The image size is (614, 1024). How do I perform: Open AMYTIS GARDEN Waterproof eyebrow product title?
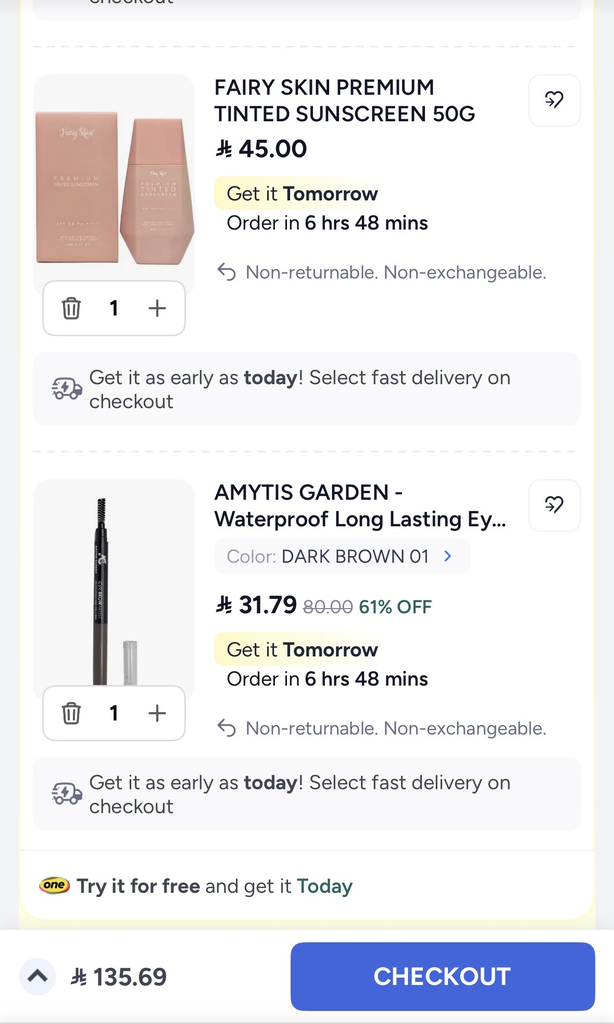[x=360, y=506]
